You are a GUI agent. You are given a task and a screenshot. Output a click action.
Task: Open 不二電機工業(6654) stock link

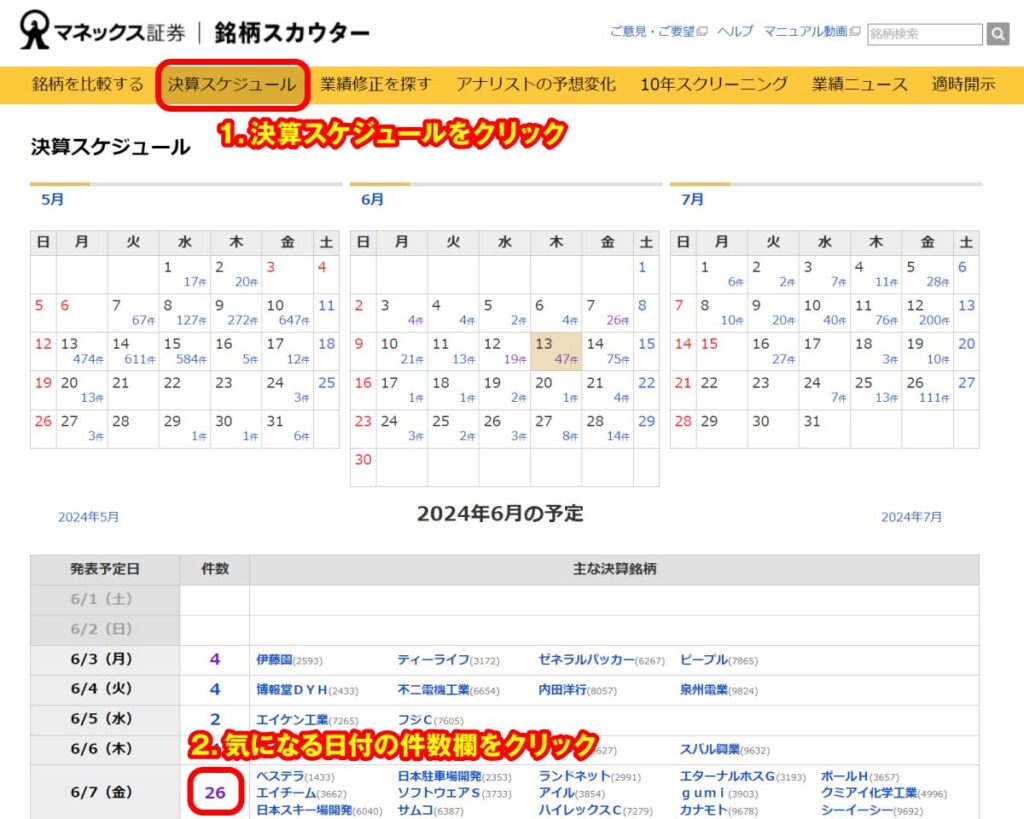coord(448,690)
